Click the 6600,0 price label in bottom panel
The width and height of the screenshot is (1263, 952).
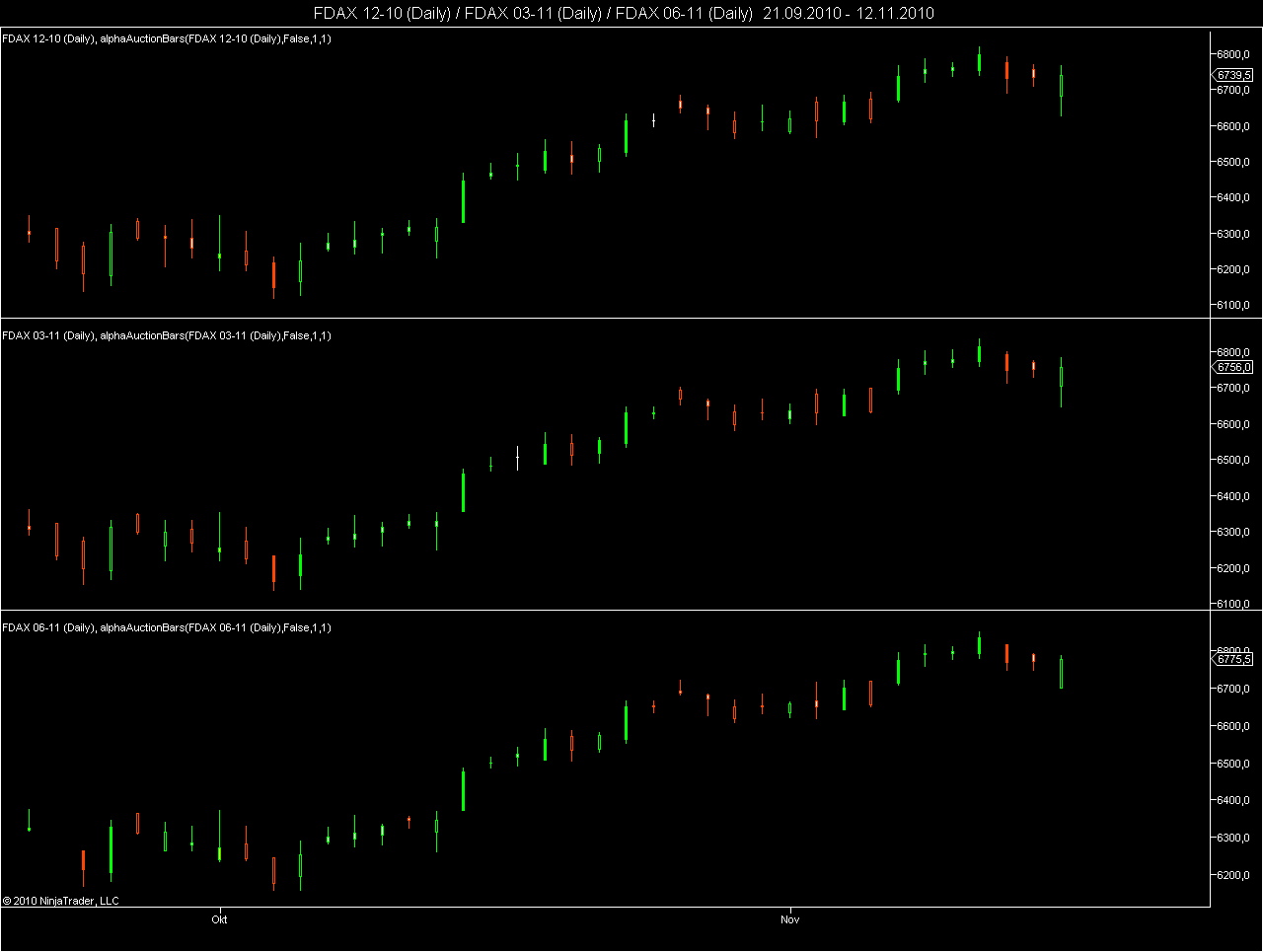pyautogui.click(x=1233, y=726)
